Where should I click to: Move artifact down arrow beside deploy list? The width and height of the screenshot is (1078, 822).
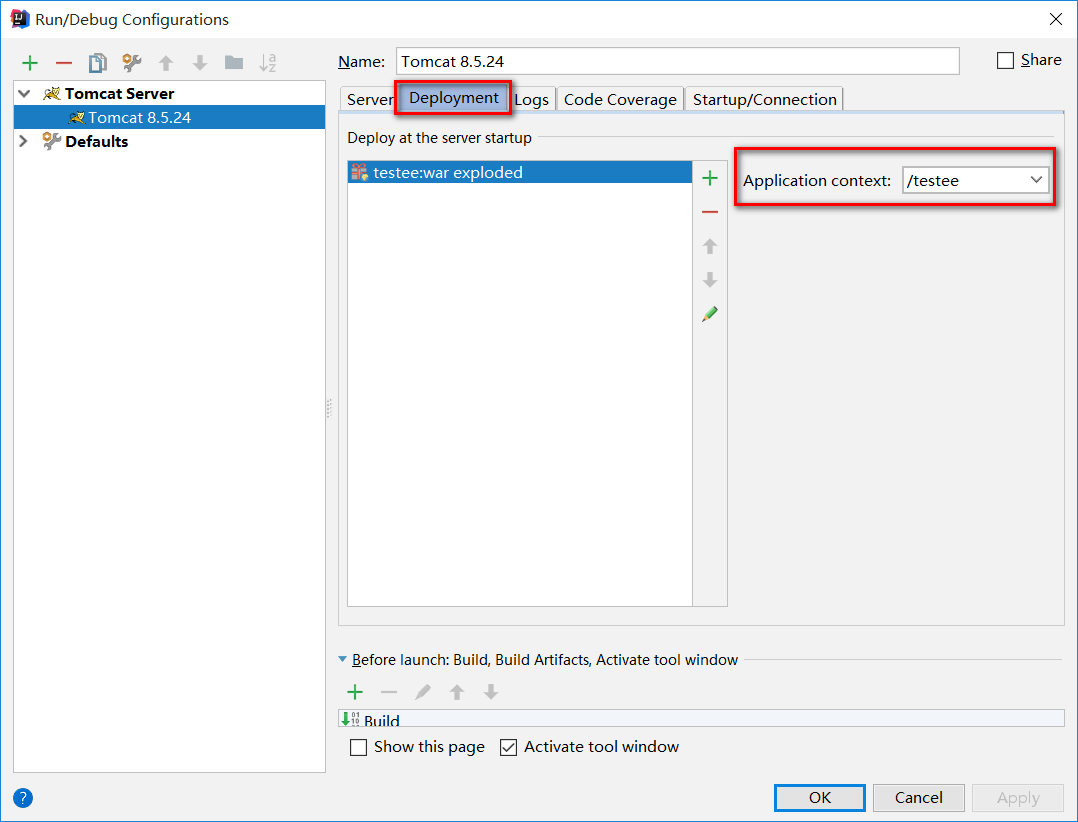pos(710,280)
